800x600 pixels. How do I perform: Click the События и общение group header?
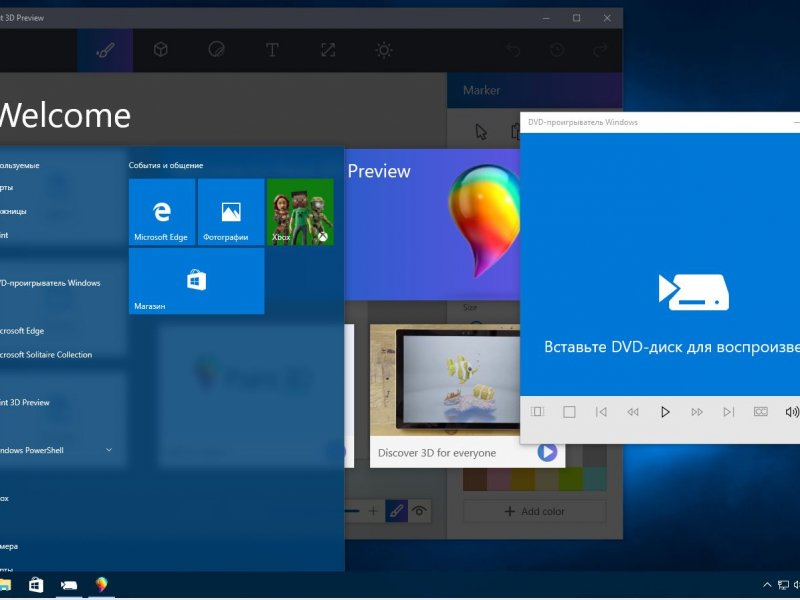[x=166, y=165]
